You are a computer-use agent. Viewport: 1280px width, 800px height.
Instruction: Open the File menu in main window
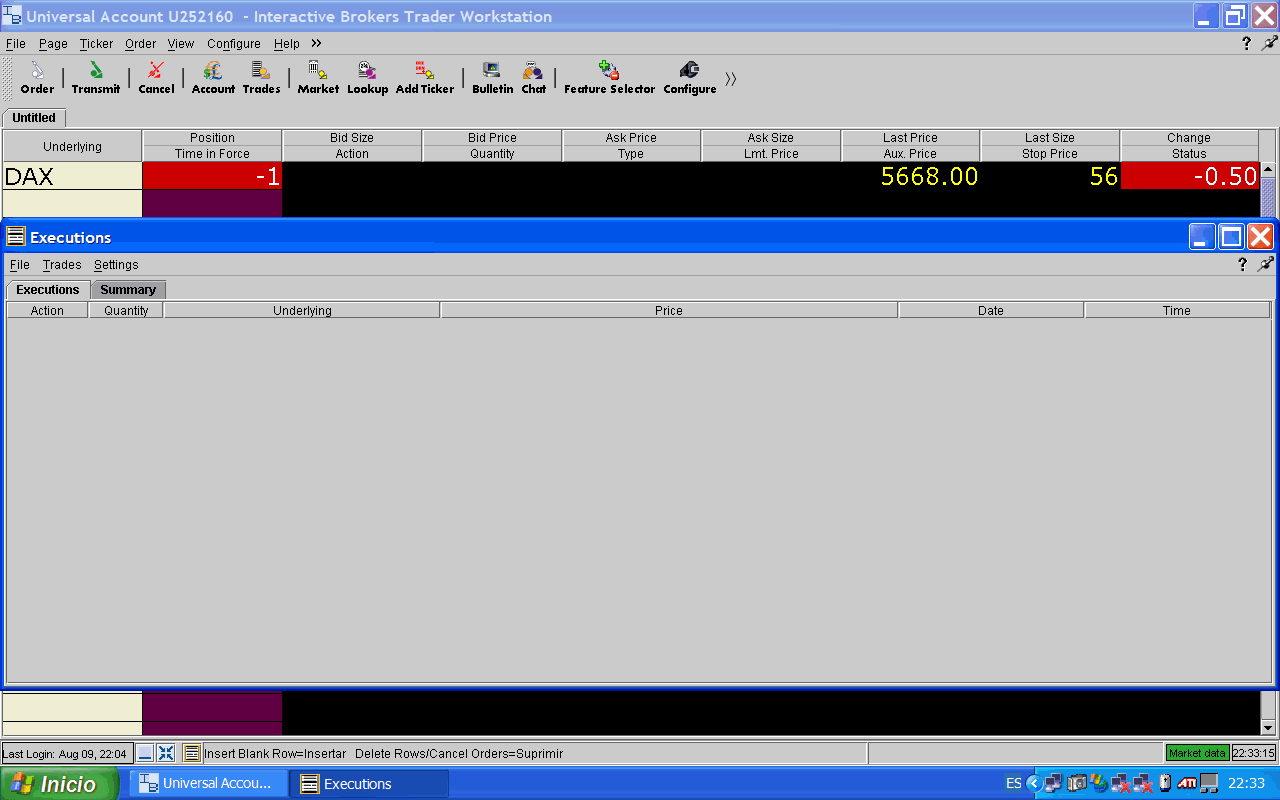click(x=15, y=44)
